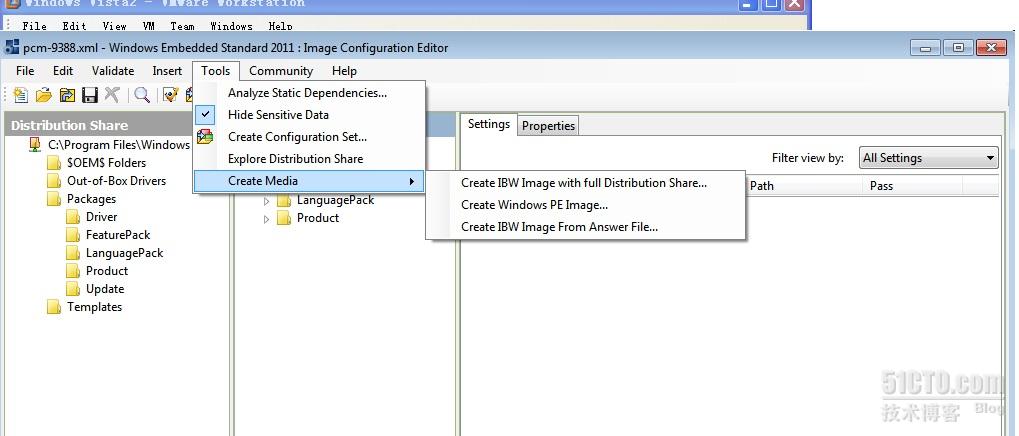Select LanguagePack in Distribution Share tree
Screen dimensions: 1019x436
click(x=124, y=253)
